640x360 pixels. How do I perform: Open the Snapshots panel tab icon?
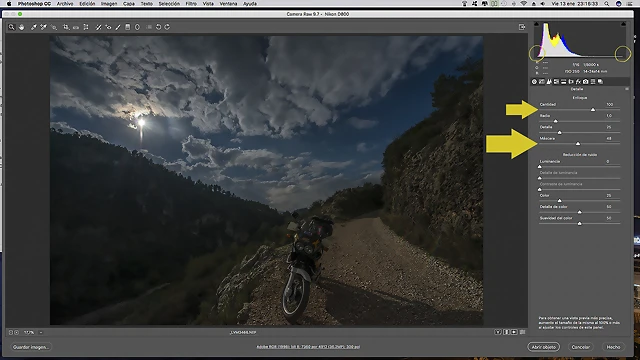tap(600, 82)
